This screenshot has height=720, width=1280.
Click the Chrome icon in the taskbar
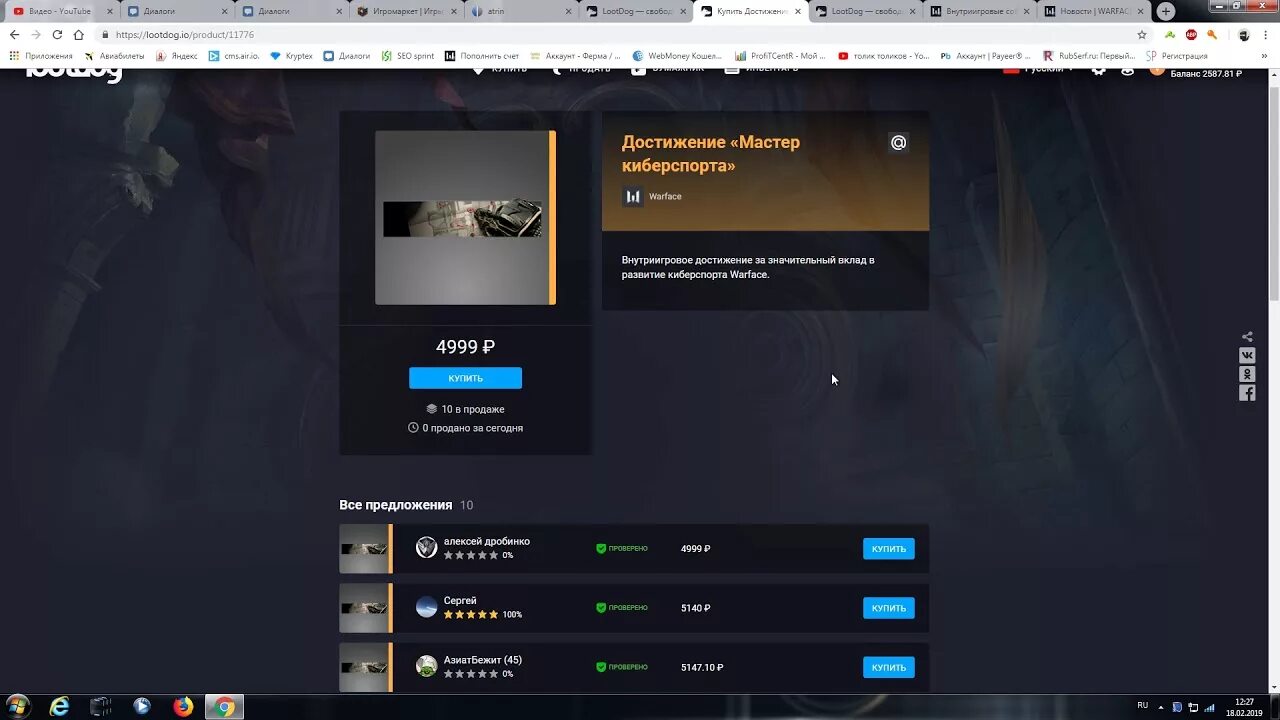[x=224, y=706]
